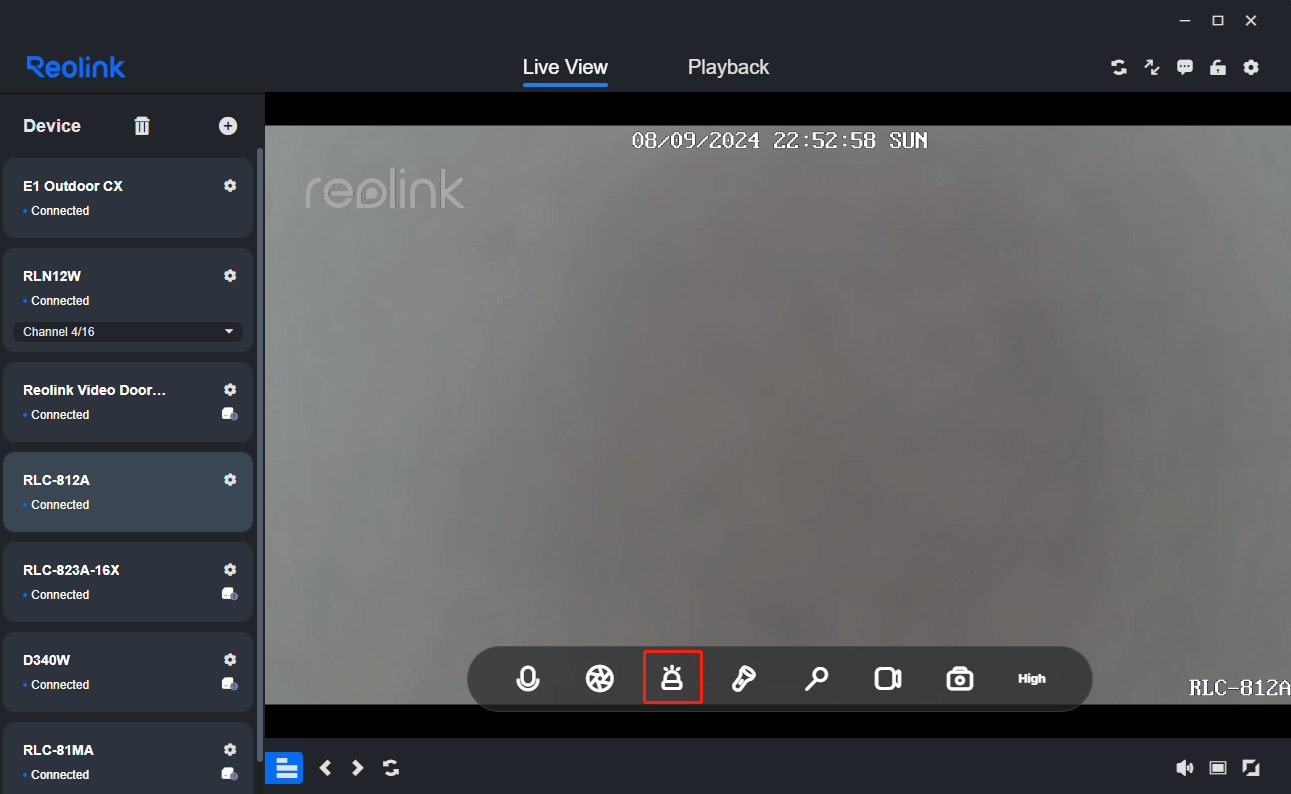Open settings gear for RLN12W
The image size is (1291, 794).
click(x=230, y=276)
